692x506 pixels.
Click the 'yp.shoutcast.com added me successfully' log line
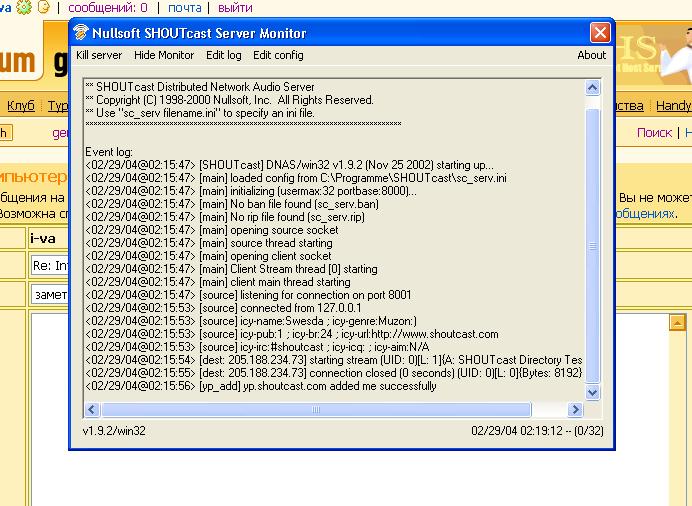pyautogui.click(x=261, y=386)
